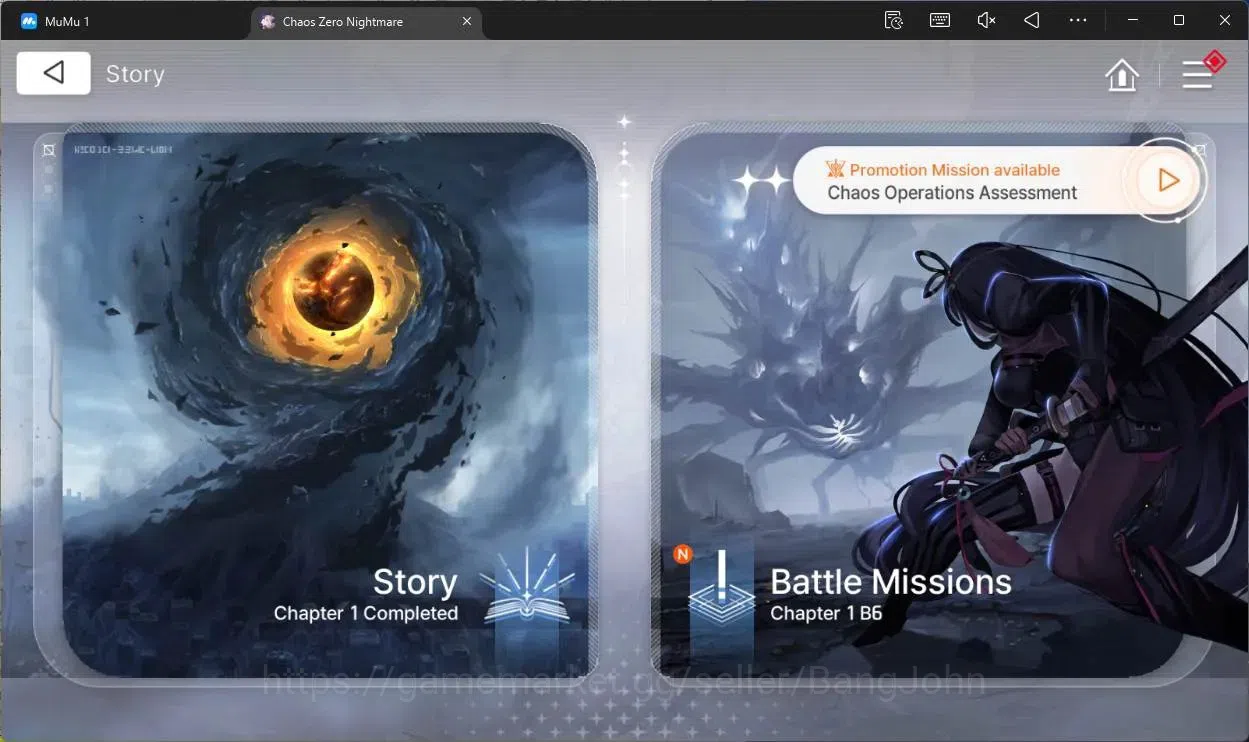1249x742 pixels.
Task: Open the MuMu keyboard mapping icon
Action: click(x=939, y=20)
